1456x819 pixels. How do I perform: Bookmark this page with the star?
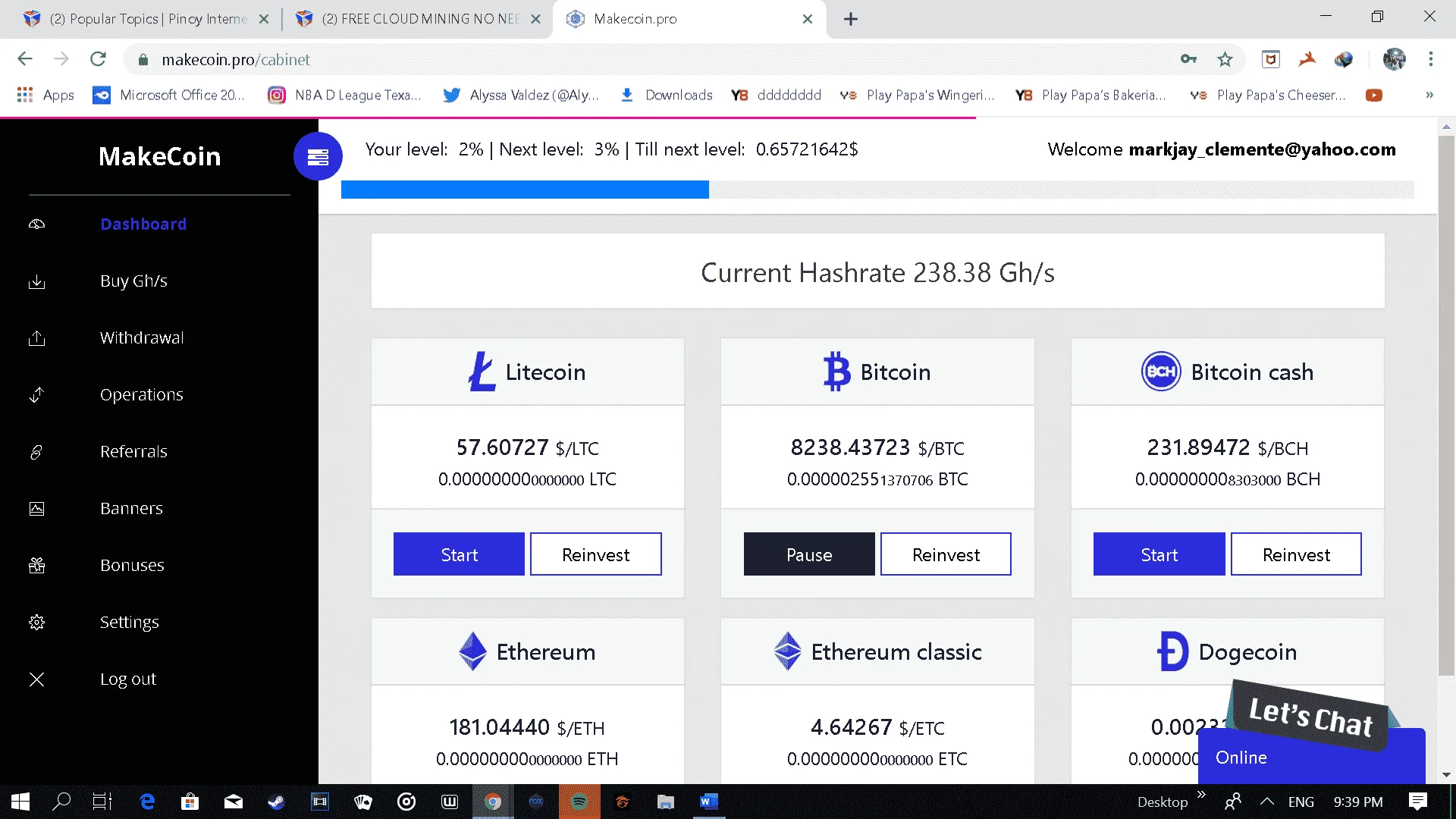coord(1225,59)
